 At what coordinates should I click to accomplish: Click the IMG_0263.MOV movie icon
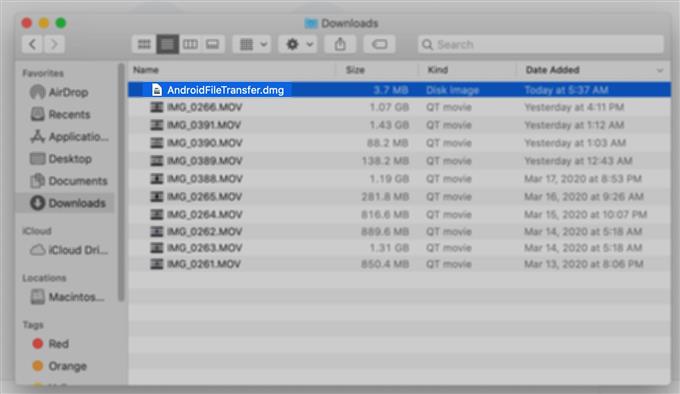point(157,248)
